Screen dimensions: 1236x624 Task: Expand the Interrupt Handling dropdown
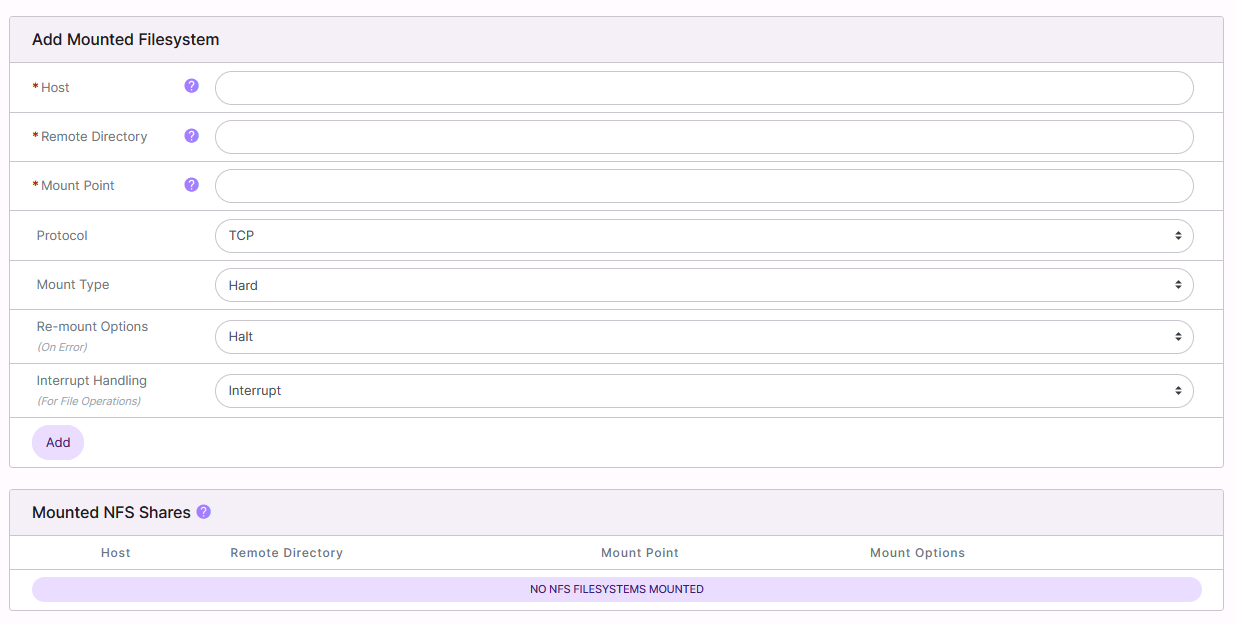coord(704,391)
